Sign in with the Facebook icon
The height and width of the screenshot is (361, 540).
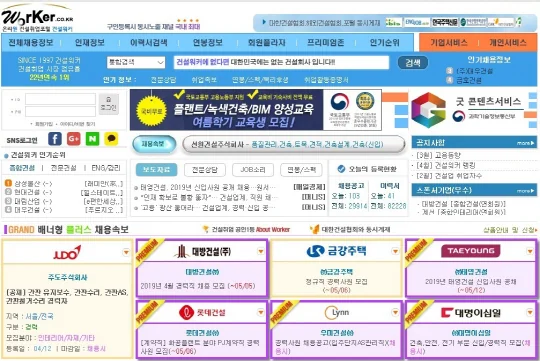[55, 139]
